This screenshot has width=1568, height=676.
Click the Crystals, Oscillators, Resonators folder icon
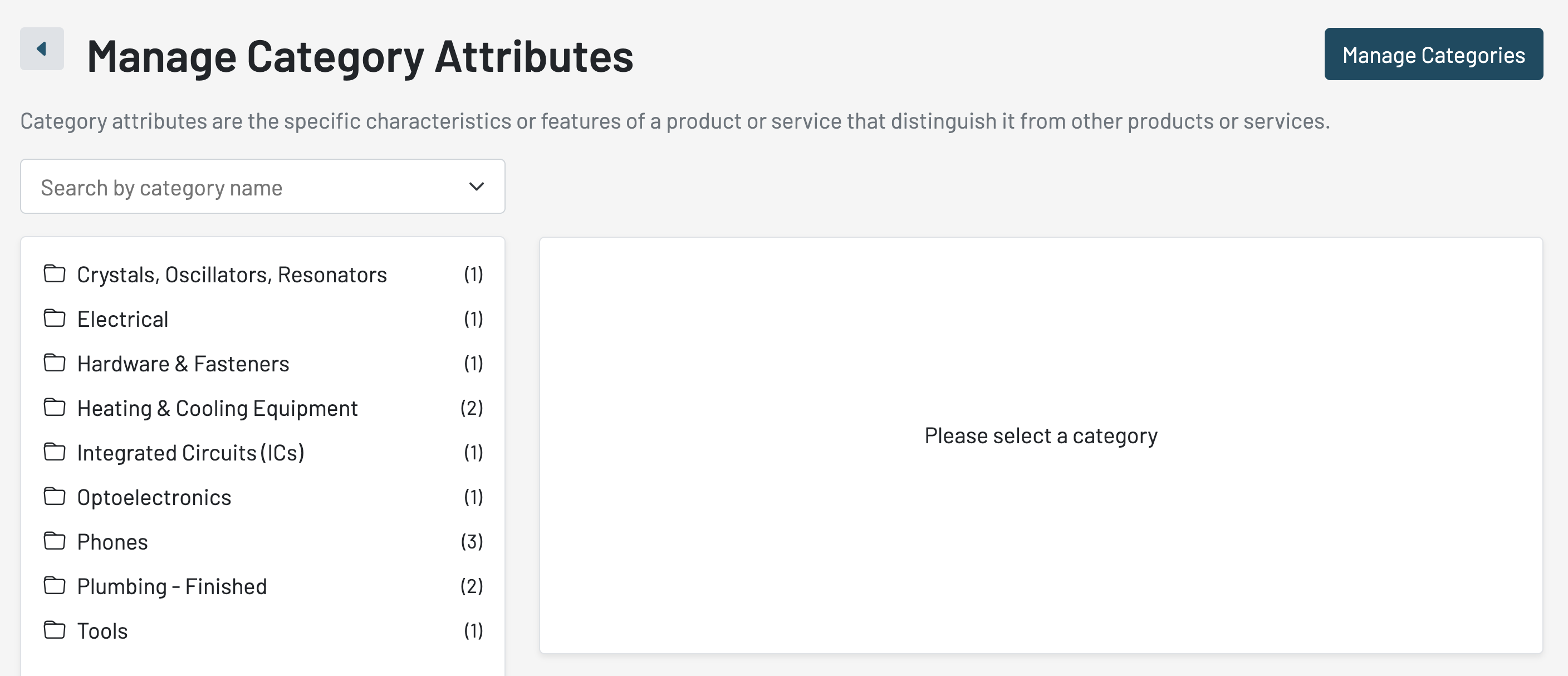coord(55,274)
